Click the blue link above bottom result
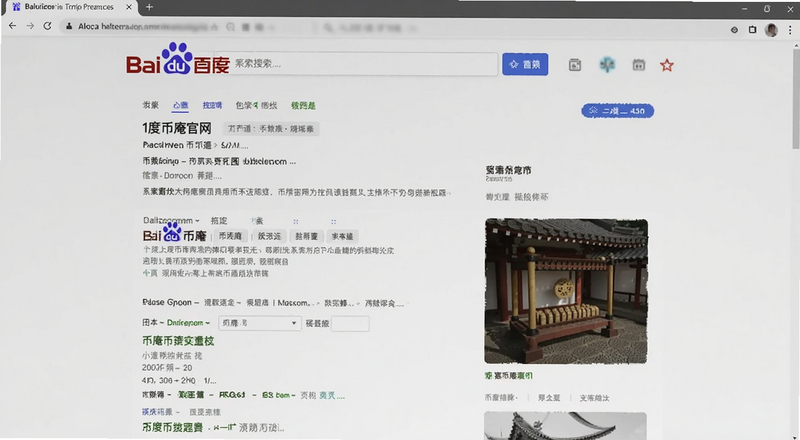This screenshot has height=440, width=800. point(157,411)
